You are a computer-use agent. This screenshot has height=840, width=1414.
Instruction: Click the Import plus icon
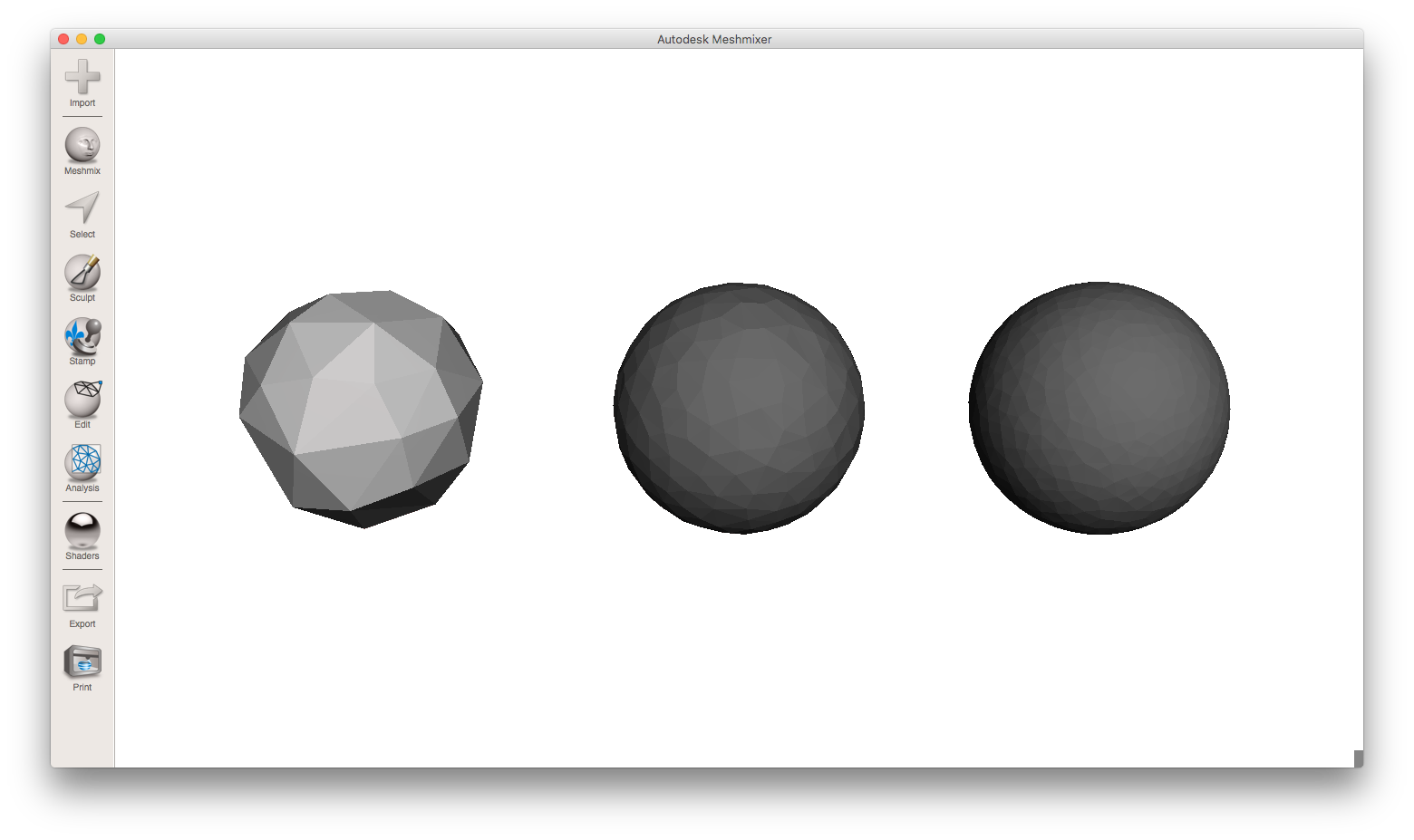82,77
